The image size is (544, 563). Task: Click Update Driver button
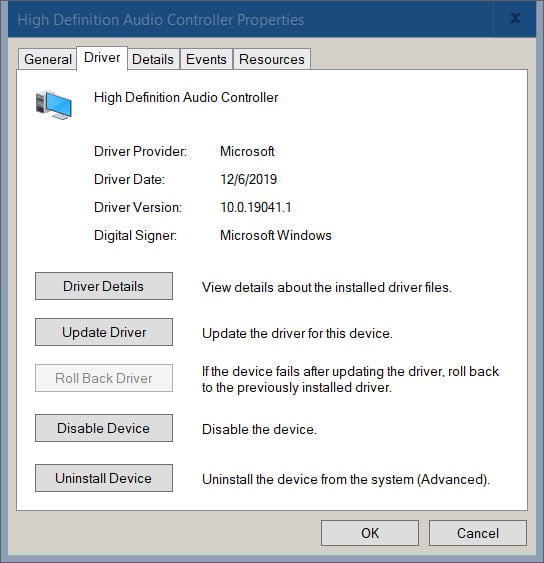(104, 332)
